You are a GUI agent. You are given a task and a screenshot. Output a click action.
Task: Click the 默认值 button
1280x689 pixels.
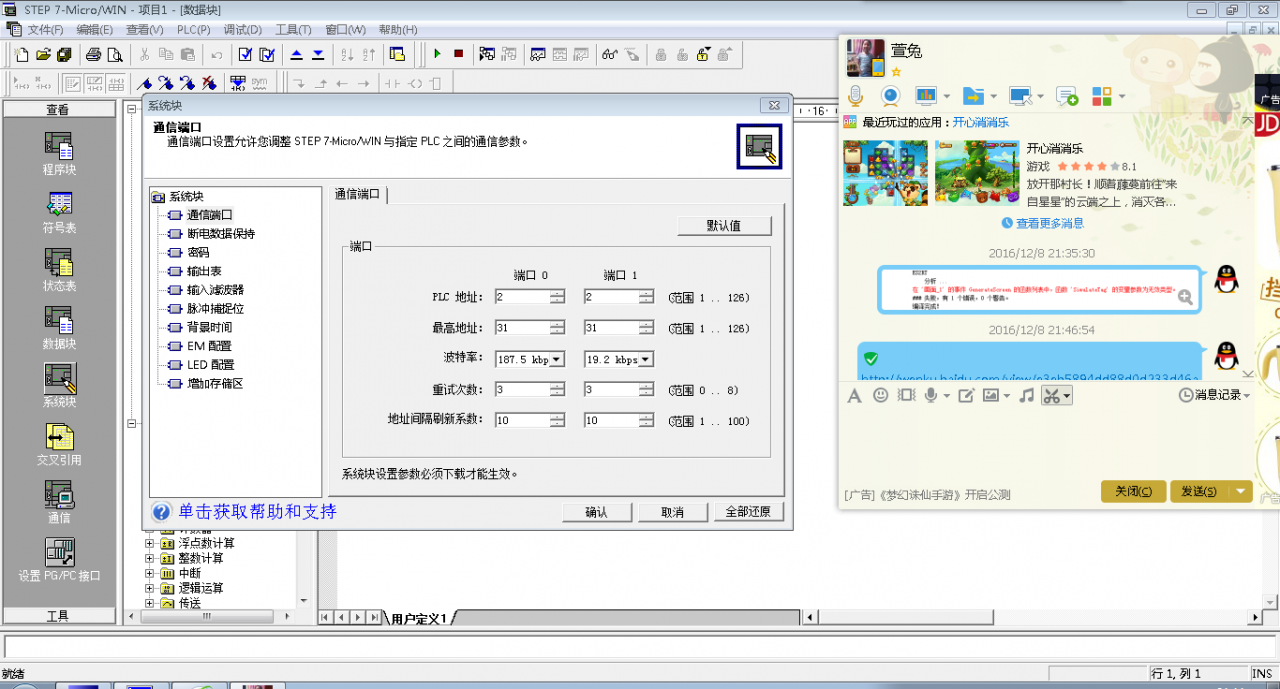[724, 225]
